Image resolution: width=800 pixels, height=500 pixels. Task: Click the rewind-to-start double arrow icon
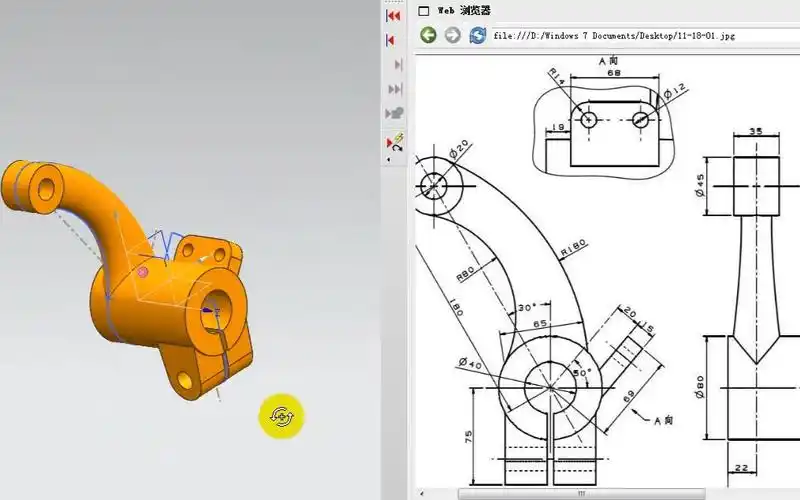pyautogui.click(x=394, y=16)
